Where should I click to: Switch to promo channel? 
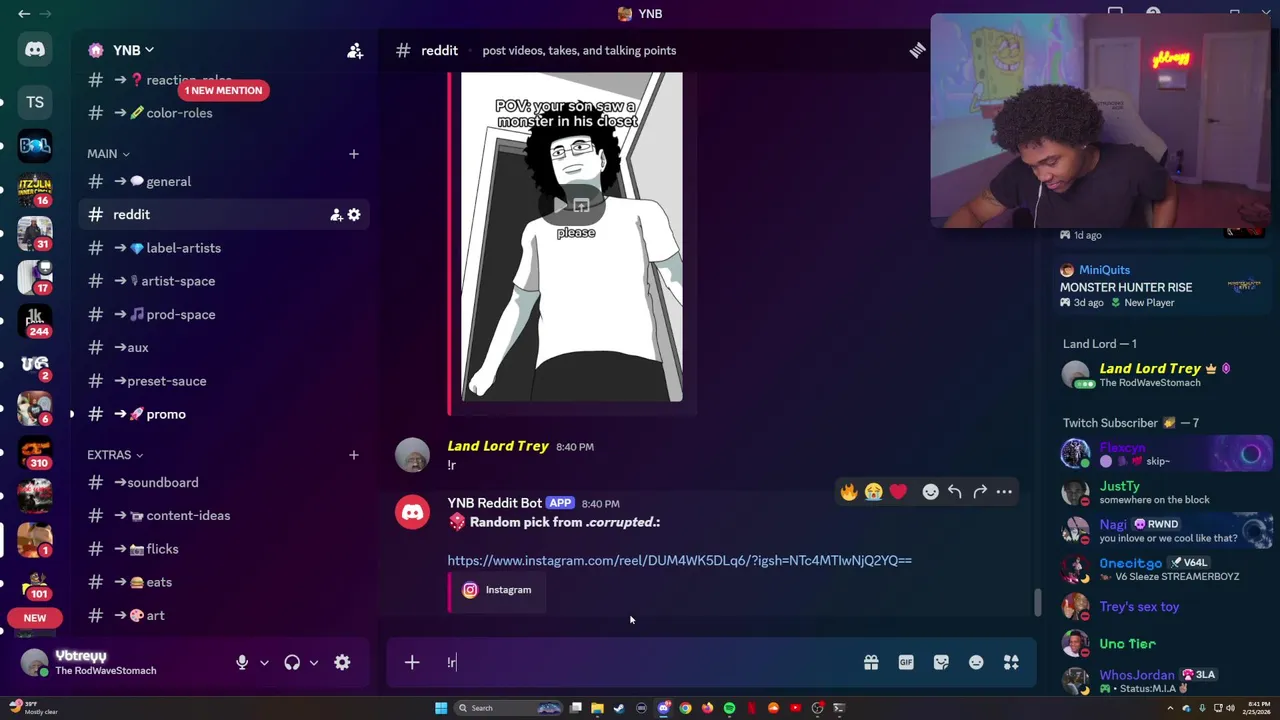pos(224,414)
